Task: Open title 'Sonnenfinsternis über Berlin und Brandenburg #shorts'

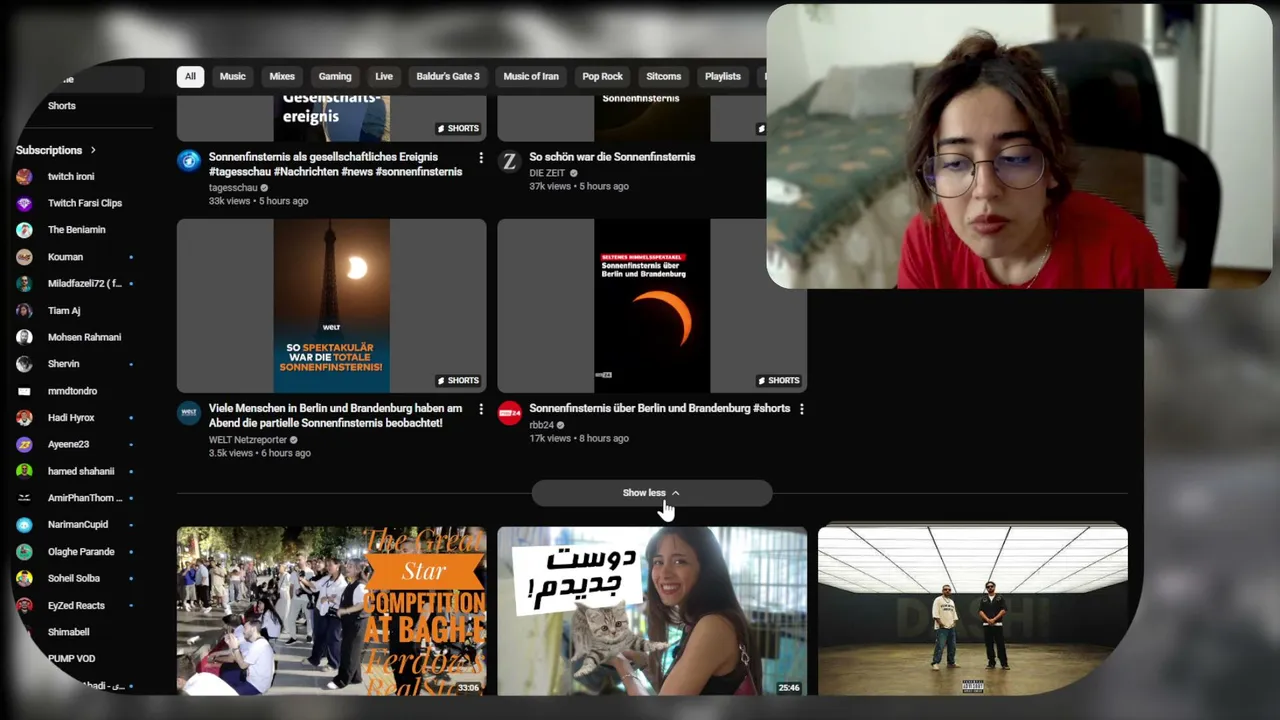Action: click(660, 408)
